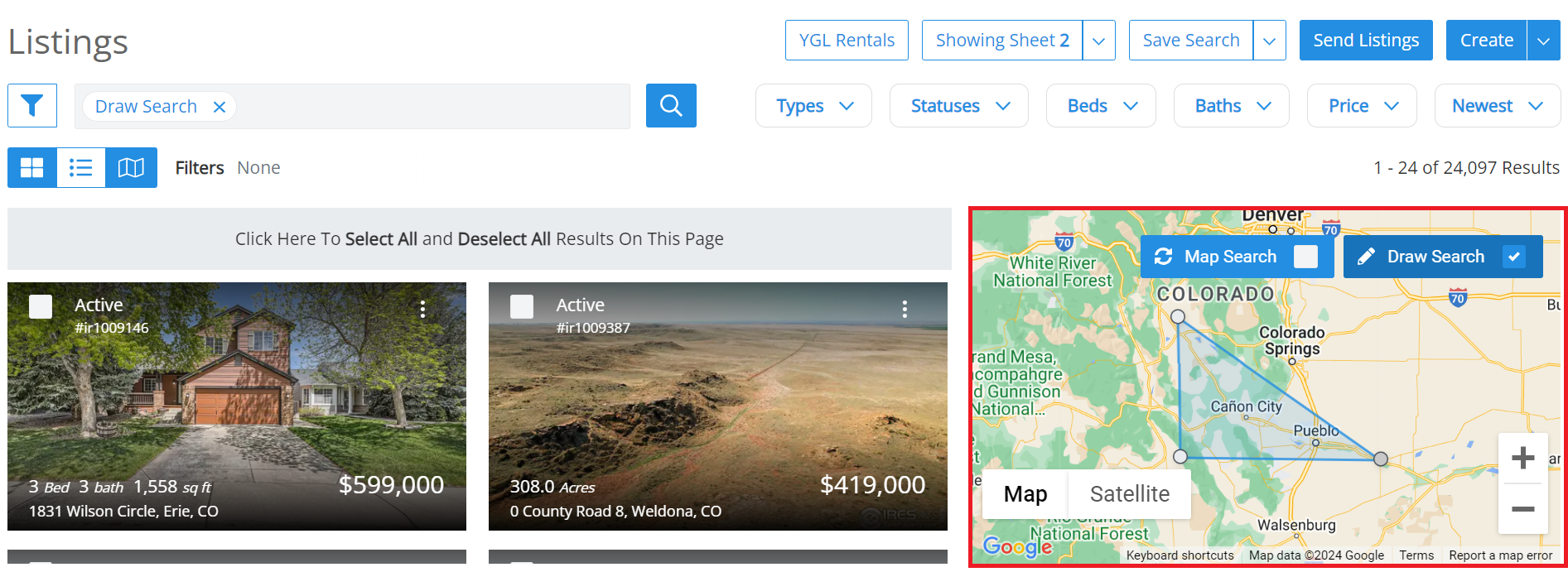This screenshot has height=572, width=1568.
Task: Click the $599,000 price text
Action: click(x=391, y=485)
